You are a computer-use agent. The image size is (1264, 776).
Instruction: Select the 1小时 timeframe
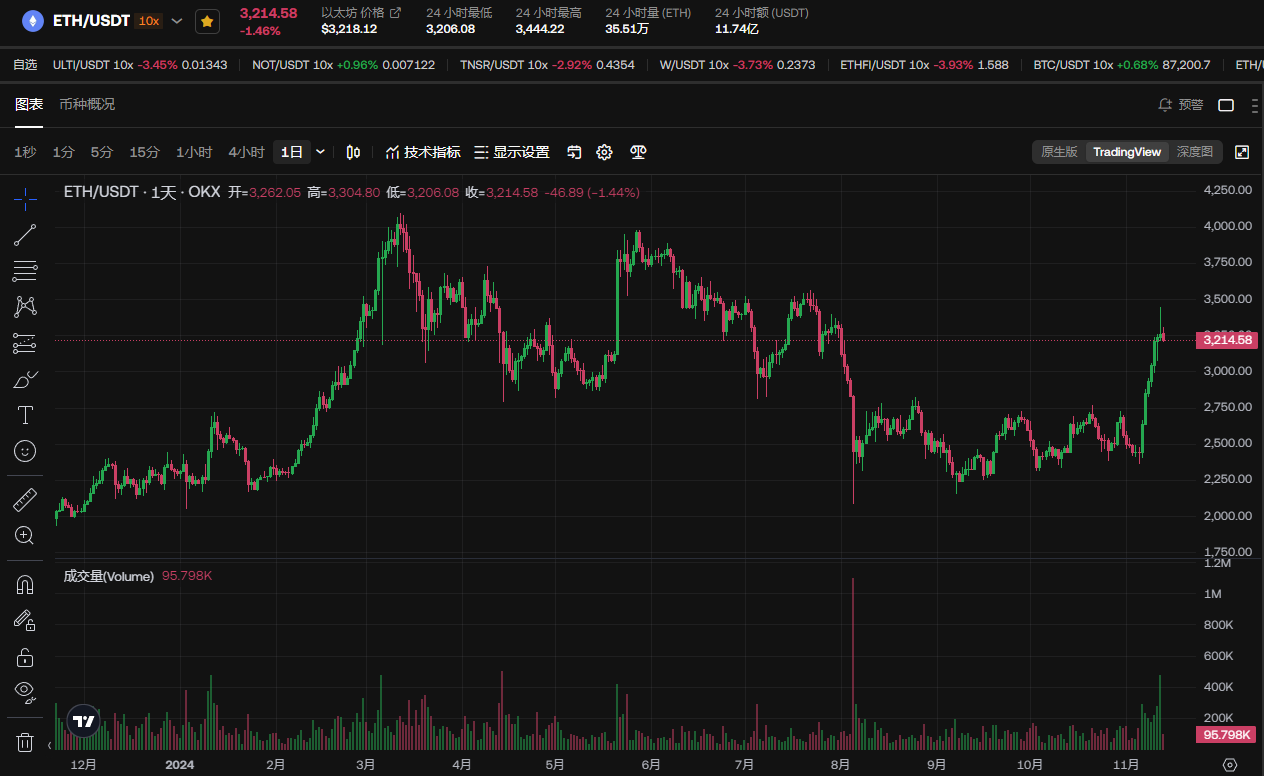[194, 152]
